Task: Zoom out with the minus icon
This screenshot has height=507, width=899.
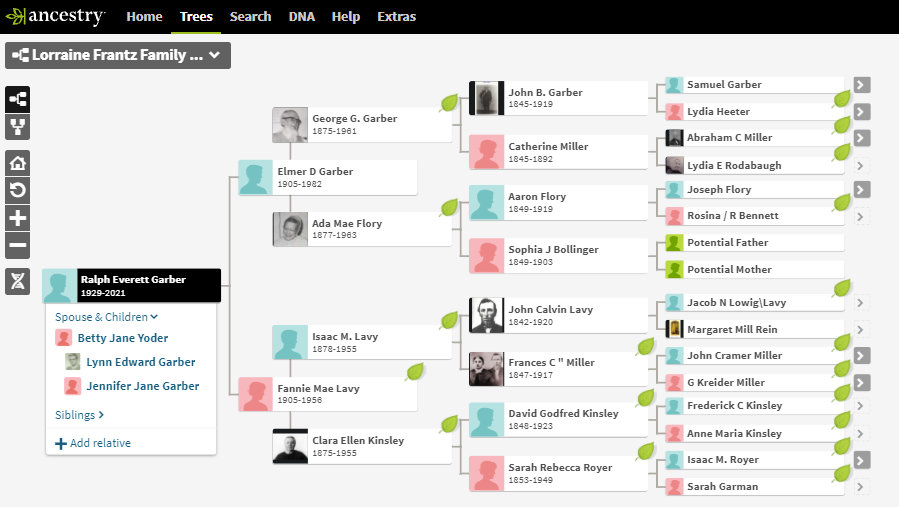Action: (x=18, y=246)
